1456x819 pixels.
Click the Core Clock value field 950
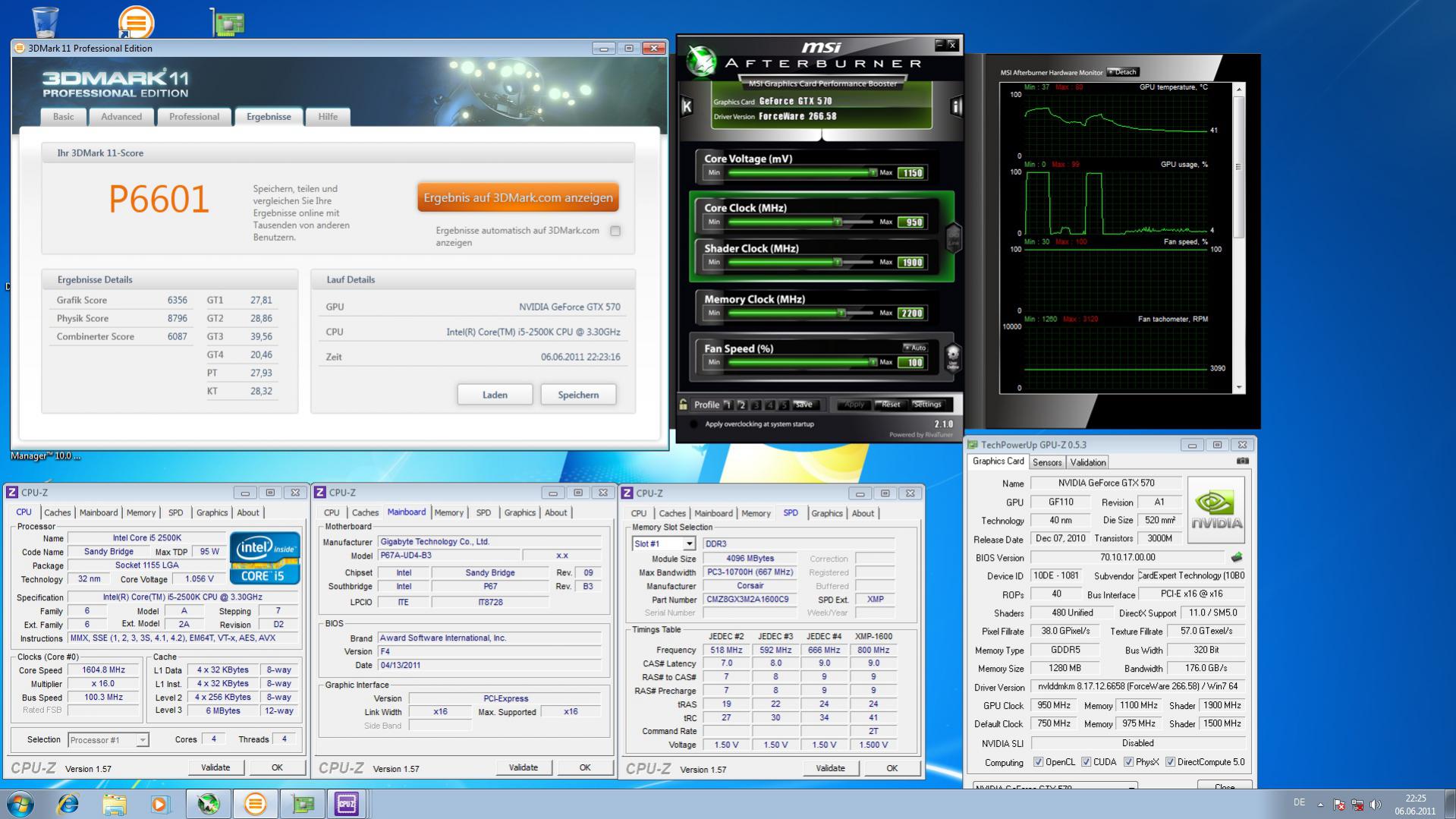(x=910, y=222)
